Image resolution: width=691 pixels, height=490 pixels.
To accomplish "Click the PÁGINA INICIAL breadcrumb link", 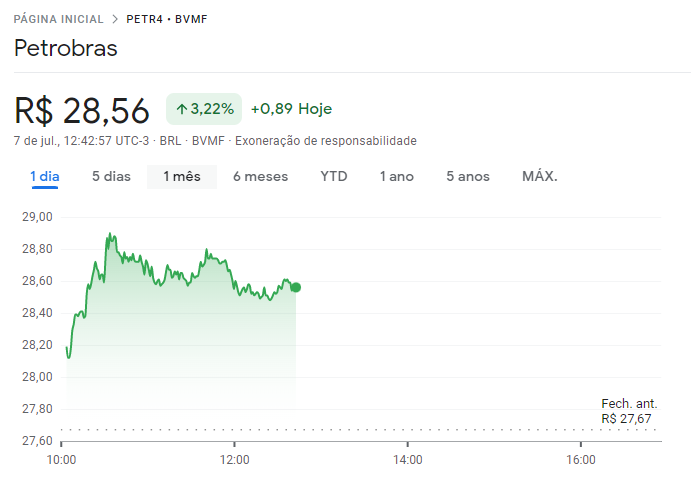I will coord(56,19).
